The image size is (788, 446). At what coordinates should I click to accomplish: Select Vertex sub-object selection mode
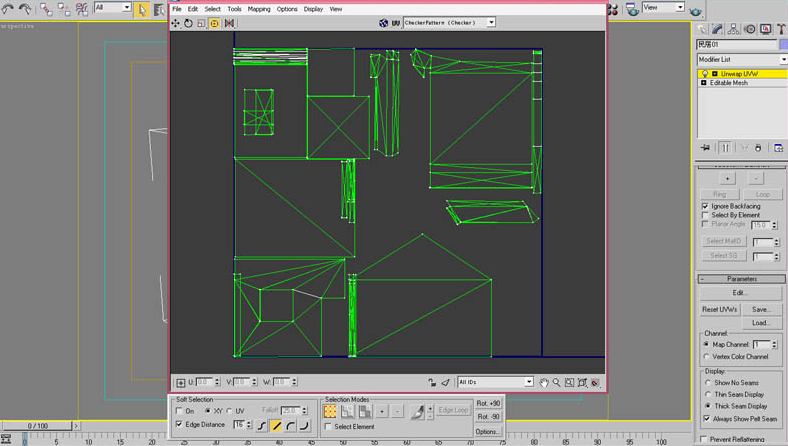[330, 411]
